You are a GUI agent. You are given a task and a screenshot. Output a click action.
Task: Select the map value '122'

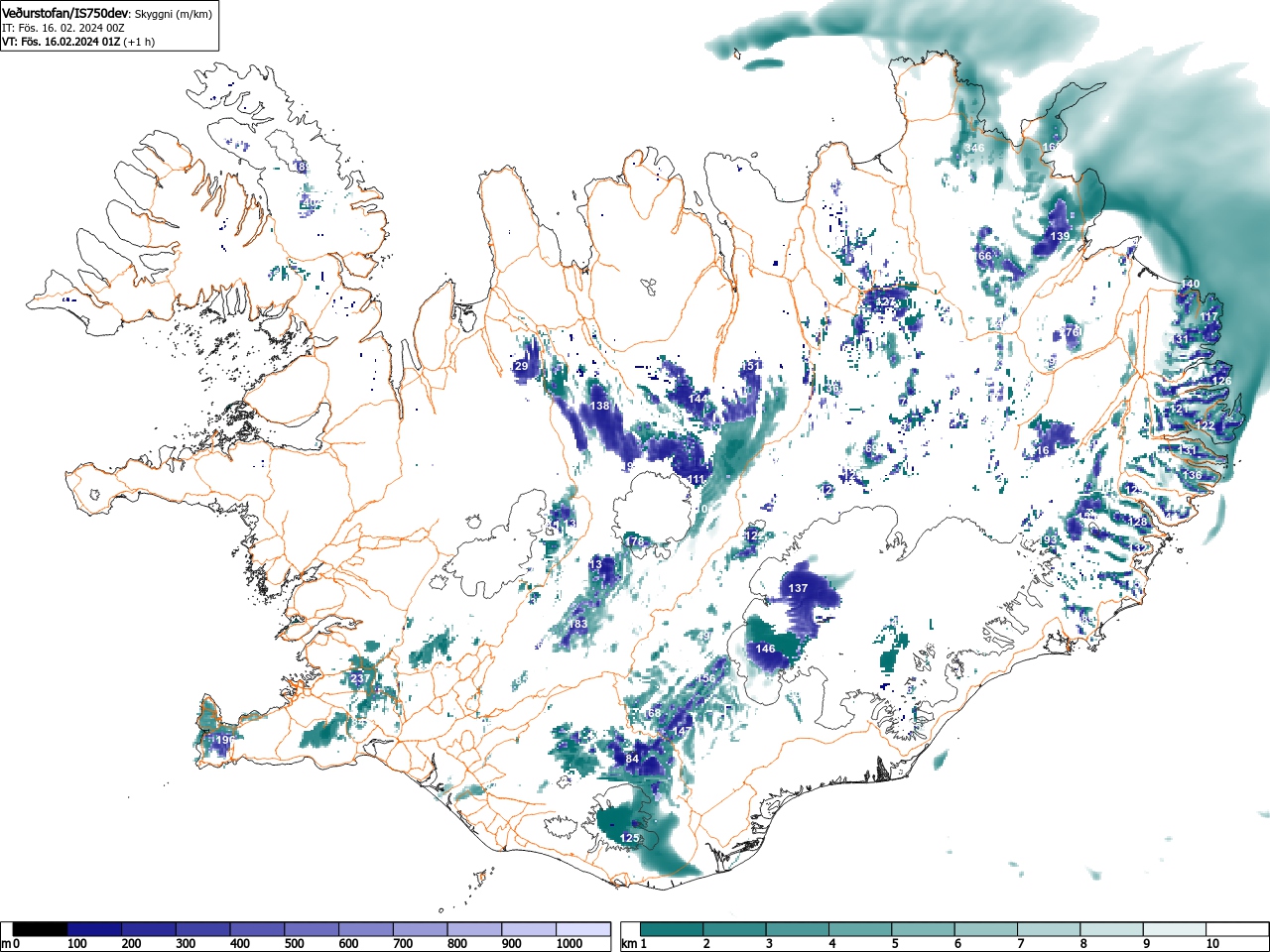1205,425
